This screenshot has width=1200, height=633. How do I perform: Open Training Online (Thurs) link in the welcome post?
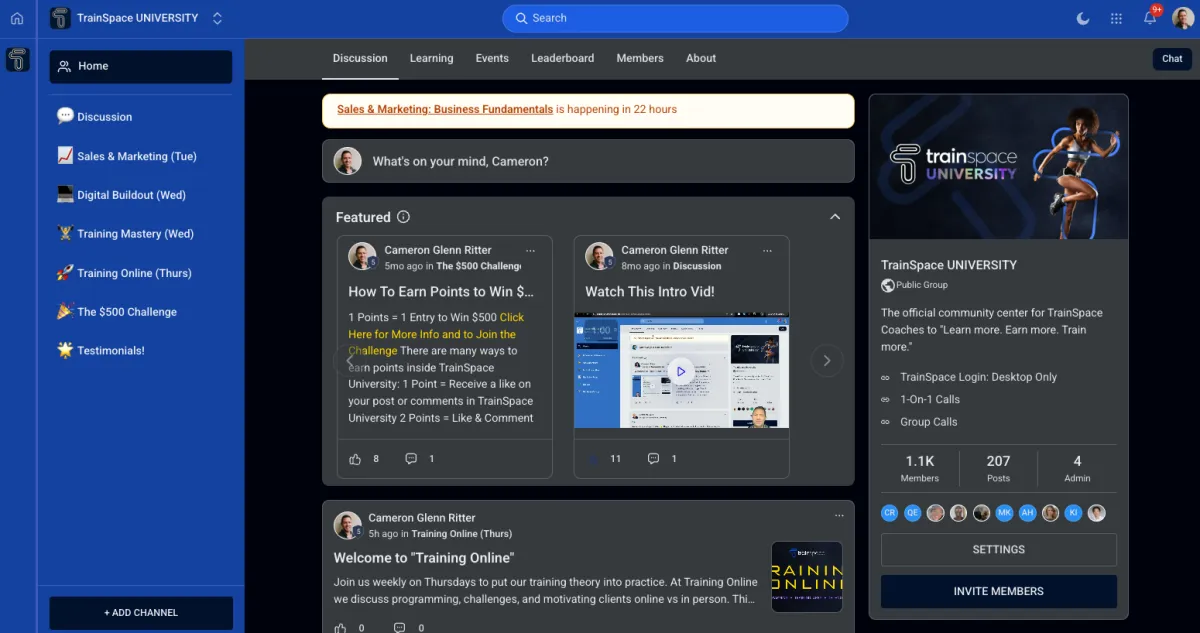(461, 534)
